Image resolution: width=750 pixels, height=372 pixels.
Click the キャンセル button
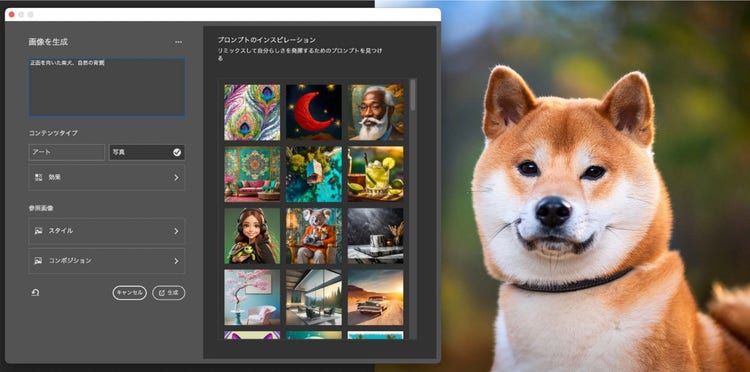pyautogui.click(x=130, y=293)
